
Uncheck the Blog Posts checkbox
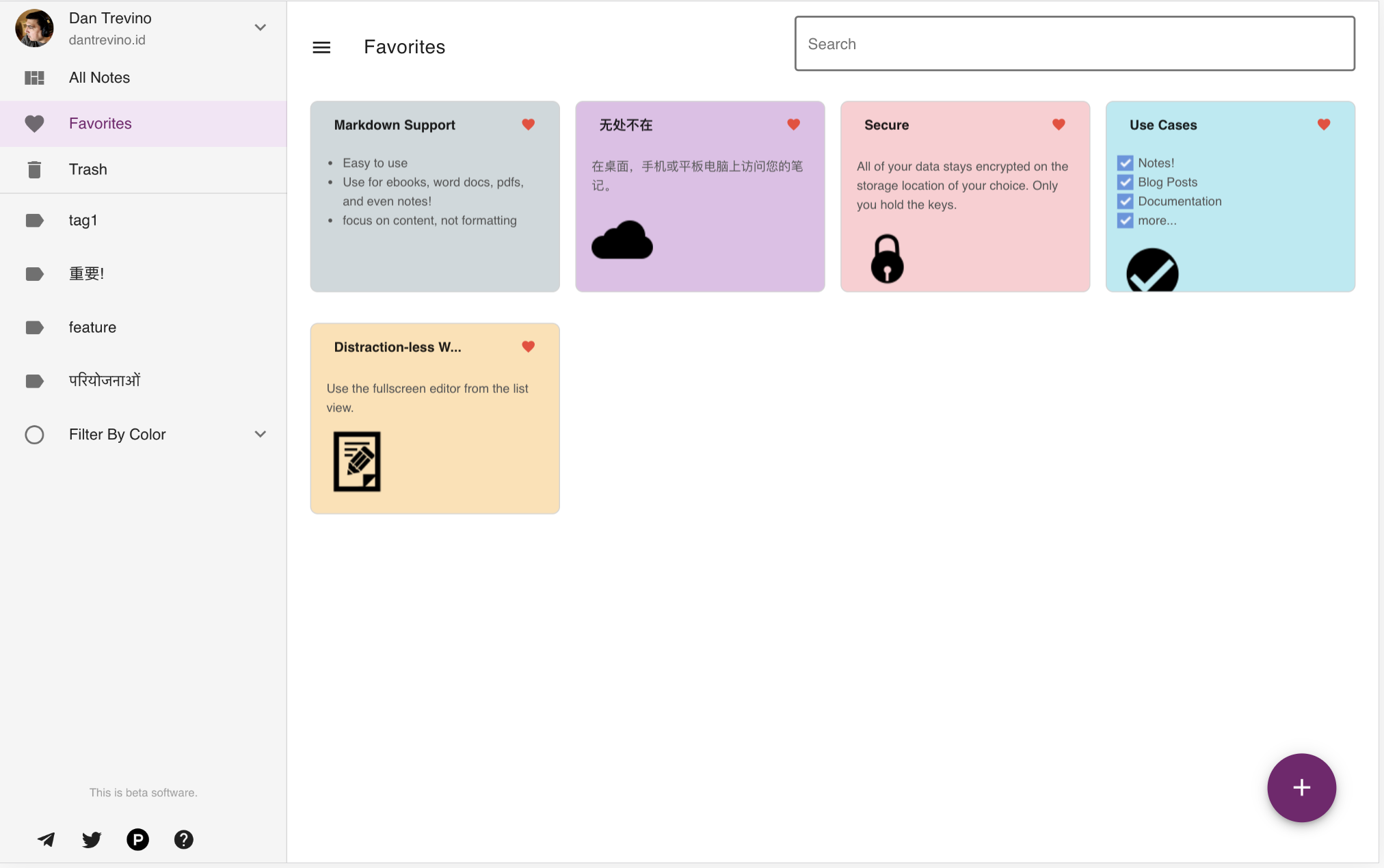1125,182
